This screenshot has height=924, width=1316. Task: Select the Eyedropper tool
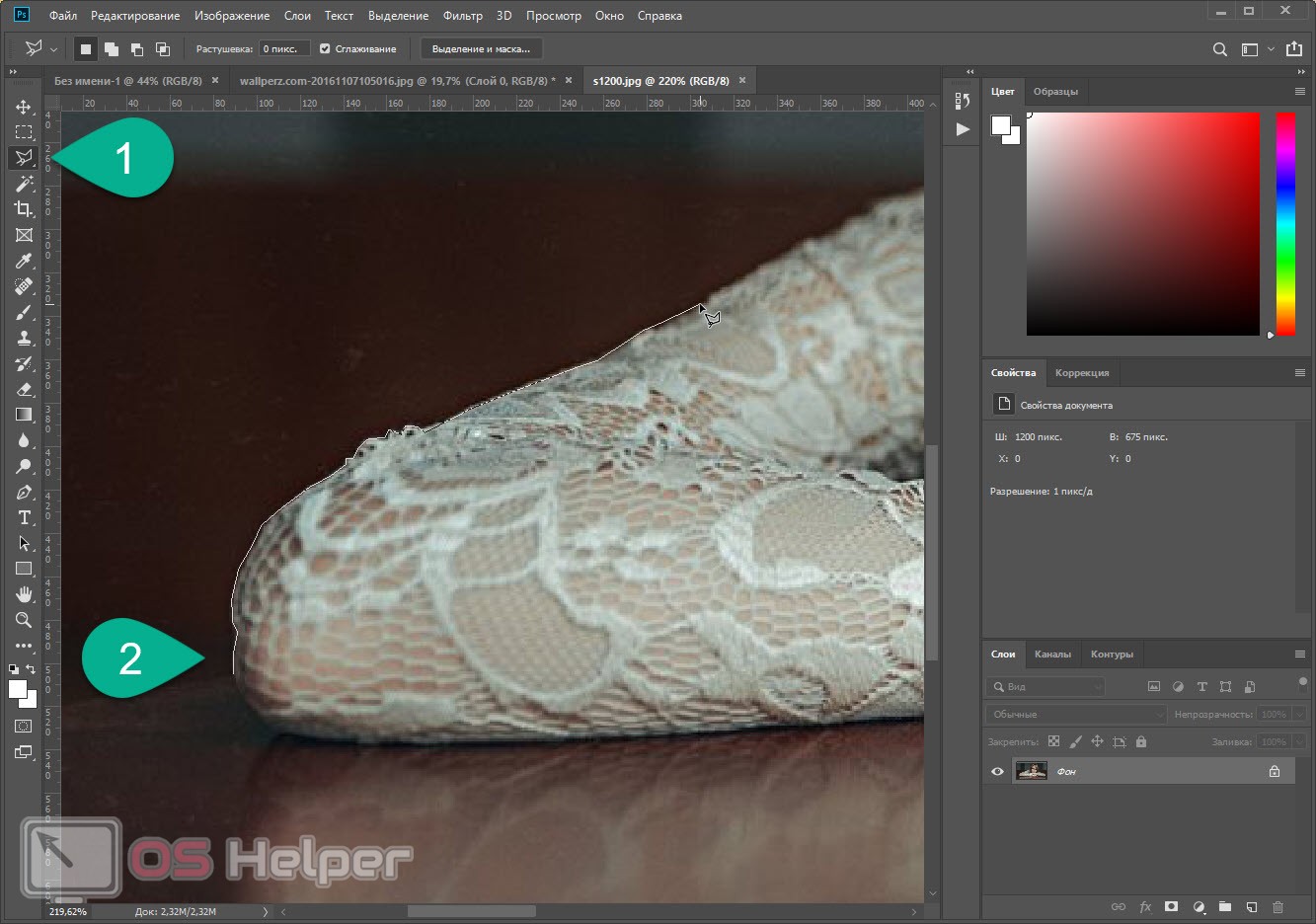click(24, 261)
